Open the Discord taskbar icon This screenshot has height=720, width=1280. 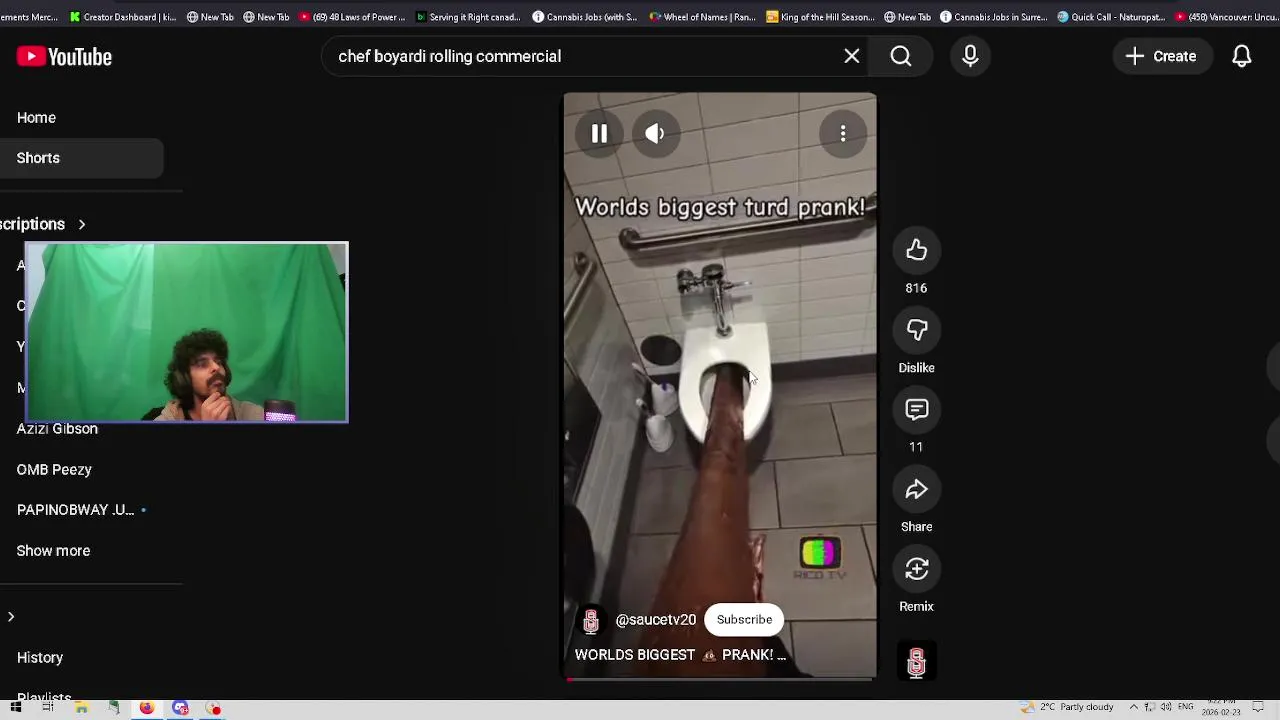(180, 709)
